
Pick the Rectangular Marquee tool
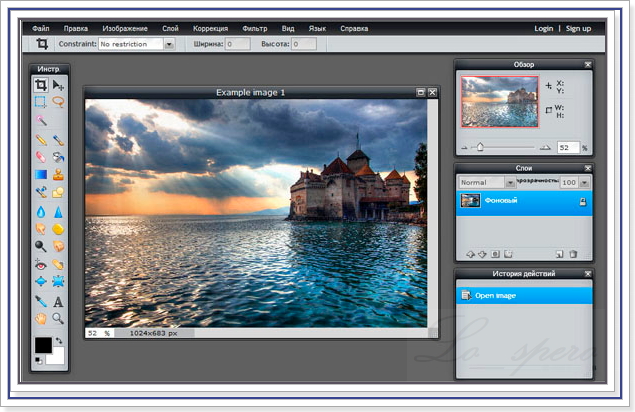click(x=41, y=102)
